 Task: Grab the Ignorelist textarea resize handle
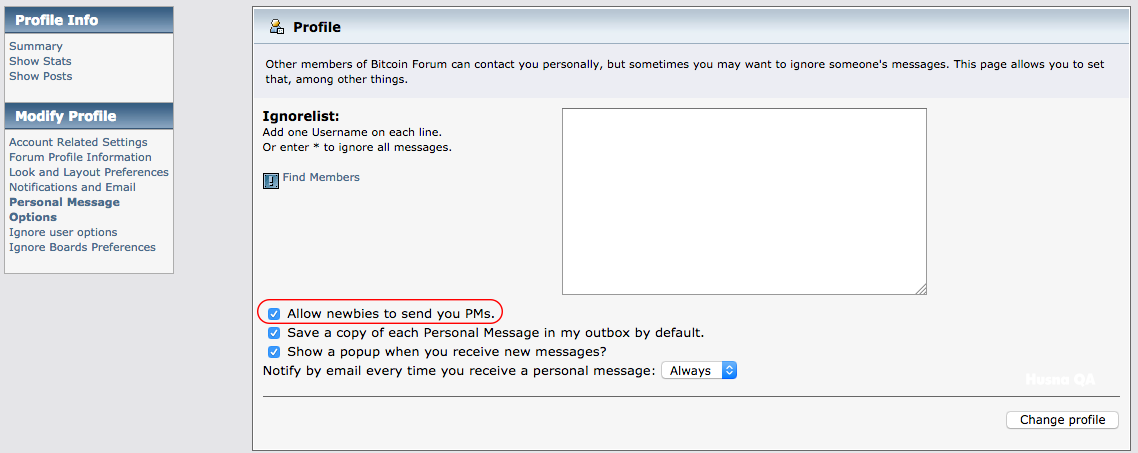(x=921, y=290)
